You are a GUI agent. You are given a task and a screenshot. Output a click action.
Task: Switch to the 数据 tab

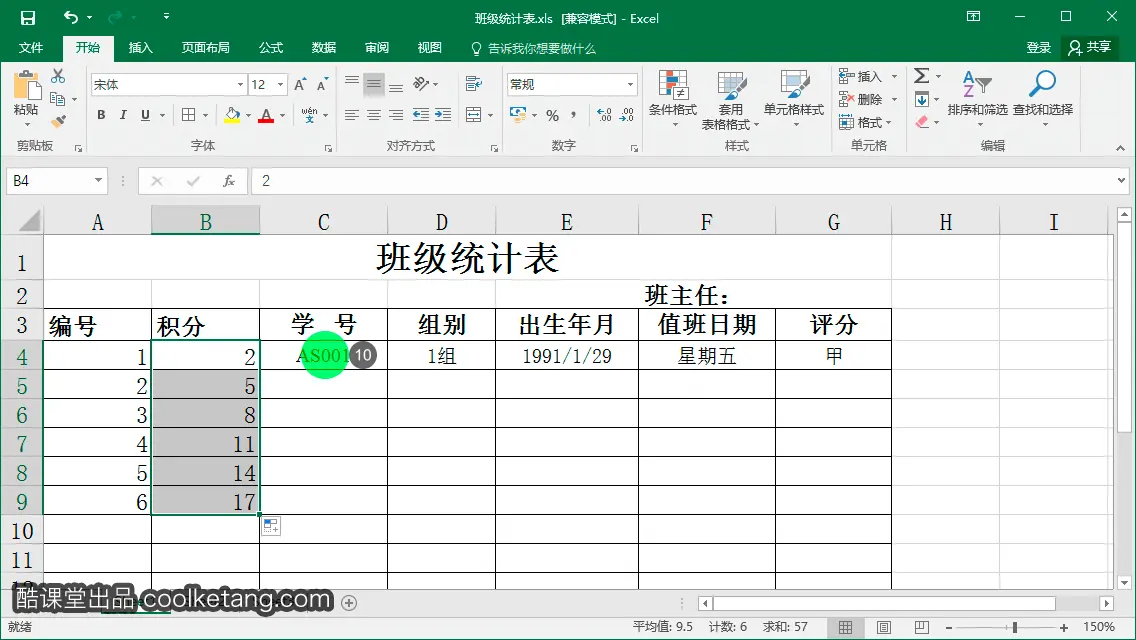[323, 48]
